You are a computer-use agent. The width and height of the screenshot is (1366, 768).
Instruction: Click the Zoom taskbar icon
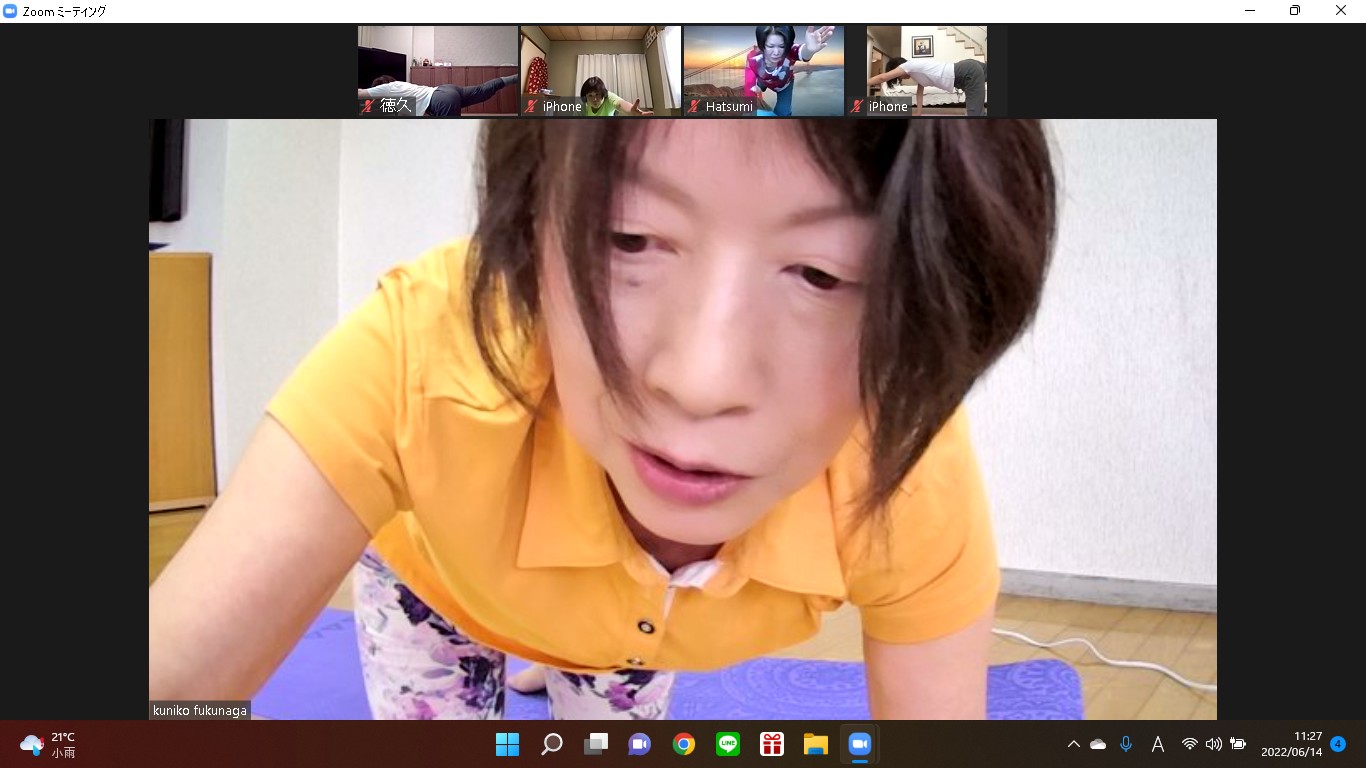[x=860, y=744]
